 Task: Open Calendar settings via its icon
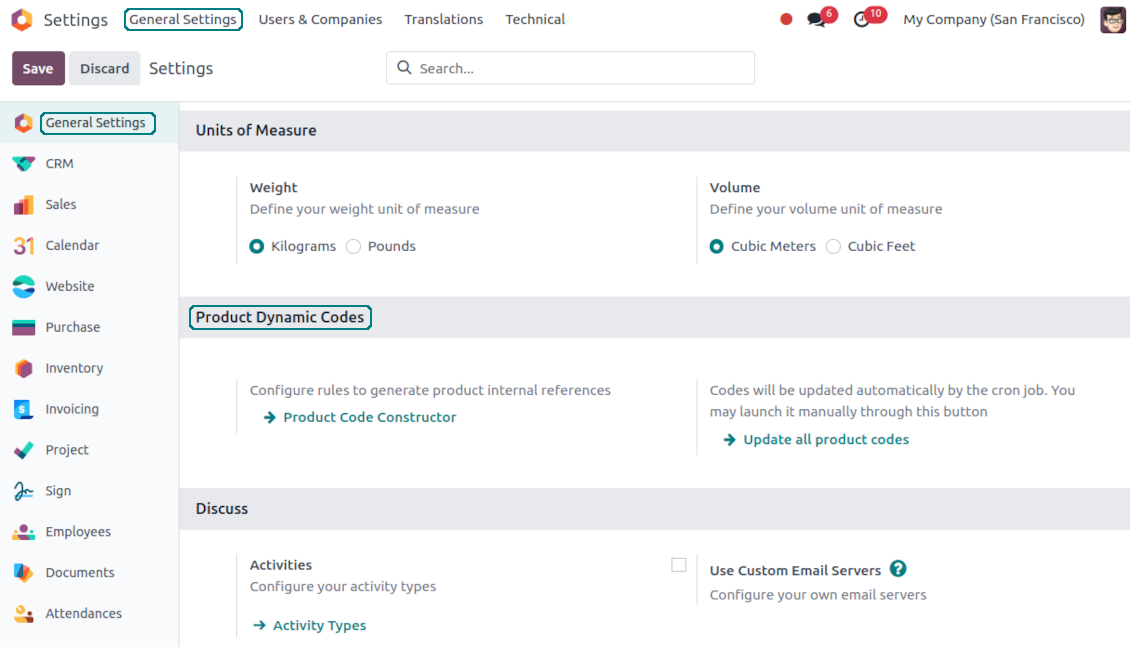[x=23, y=246]
